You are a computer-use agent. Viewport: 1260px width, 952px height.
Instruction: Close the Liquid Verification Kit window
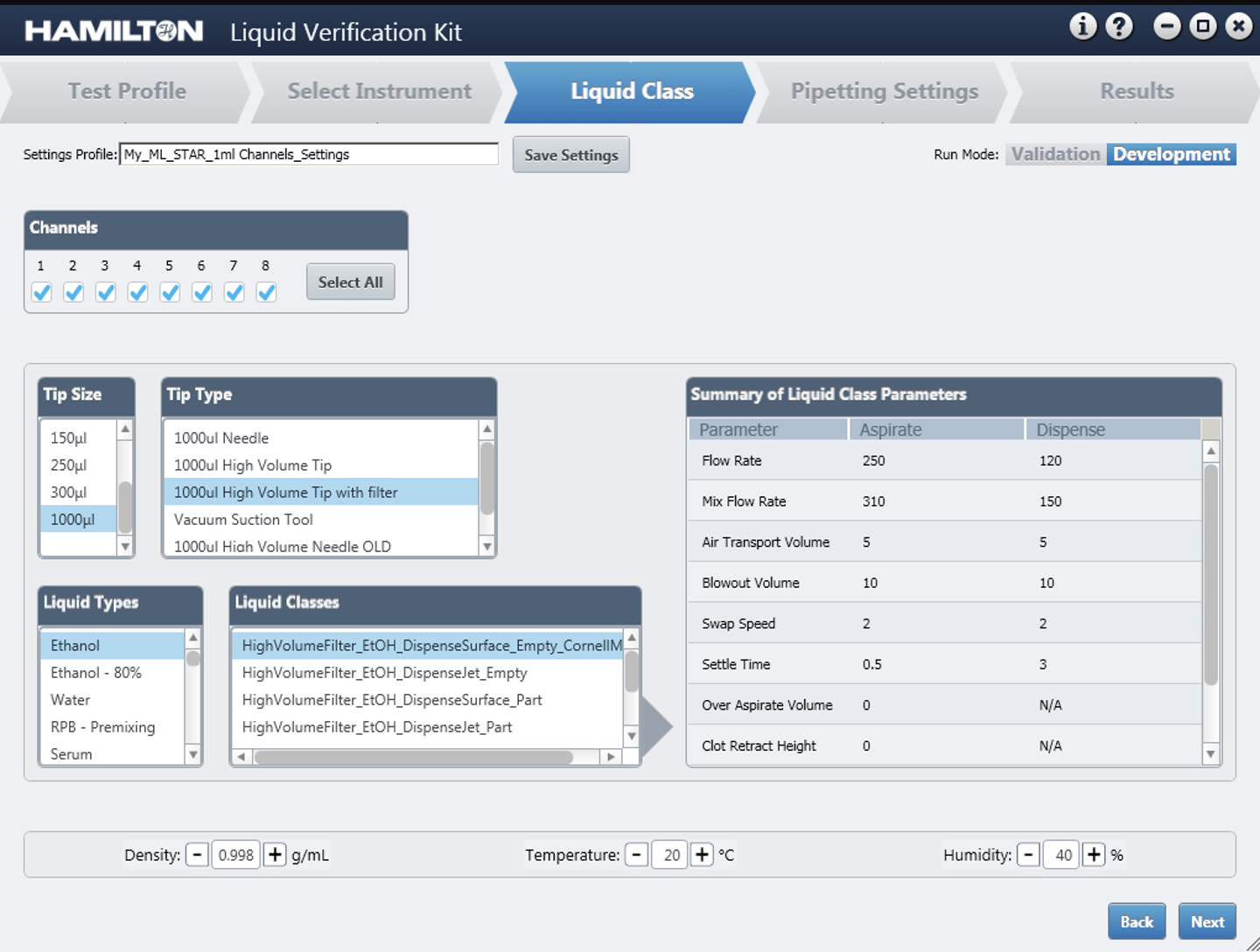(x=1239, y=26)
